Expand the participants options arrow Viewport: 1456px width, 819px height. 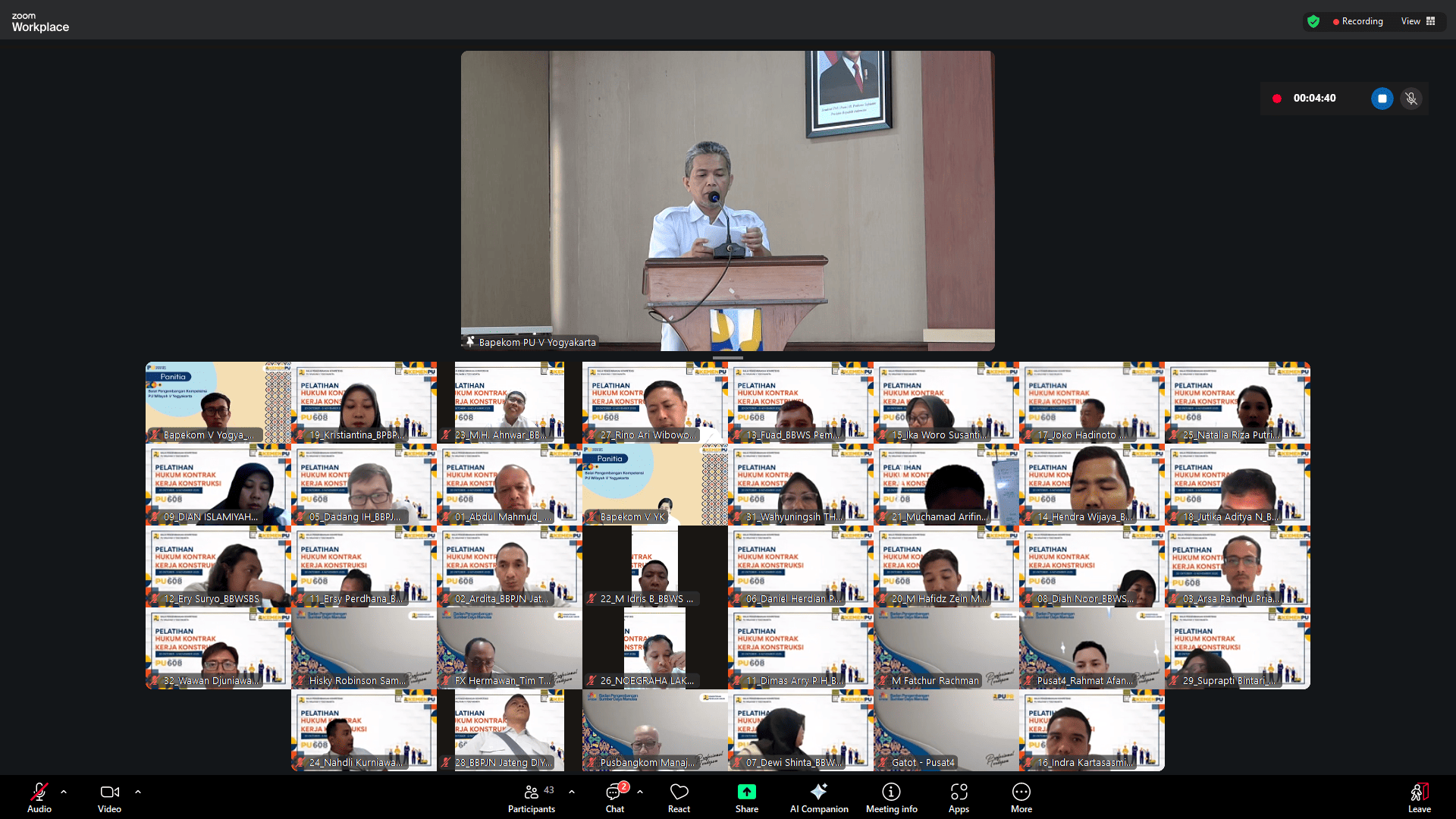click(x=572, y=792)
